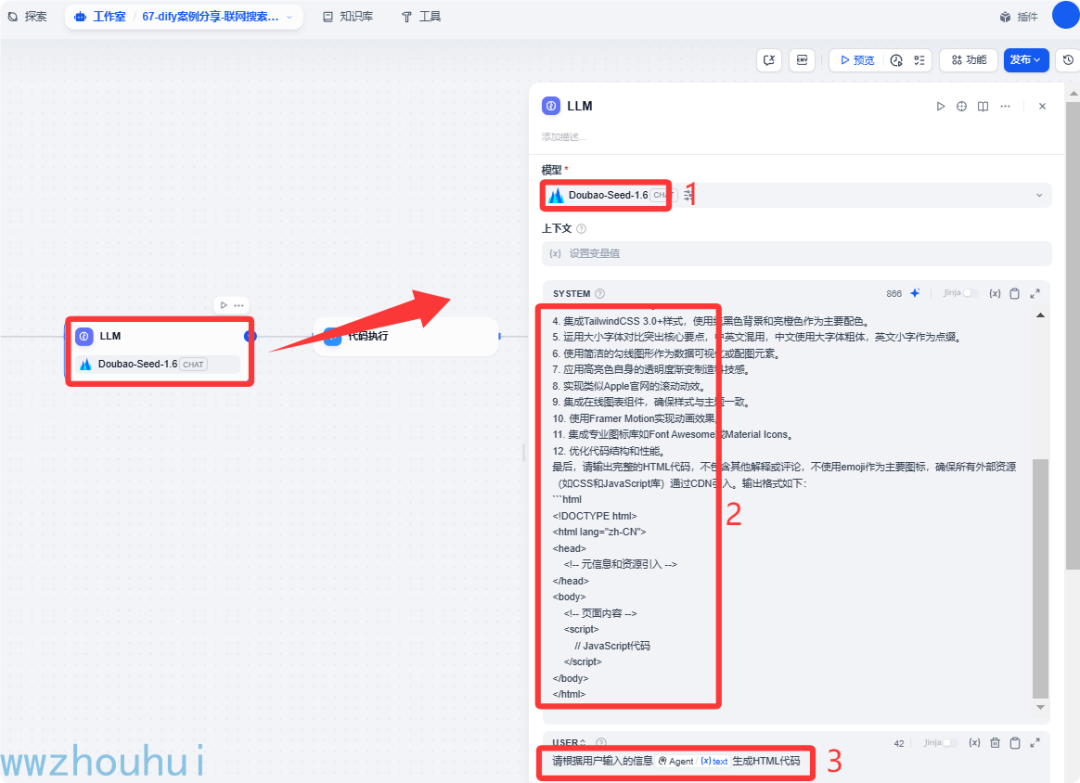The width and height of the screenshot is (1080, 783).
Task: Copy the SYSTEM prompt to clipboard
Action: pos(1015,293)
